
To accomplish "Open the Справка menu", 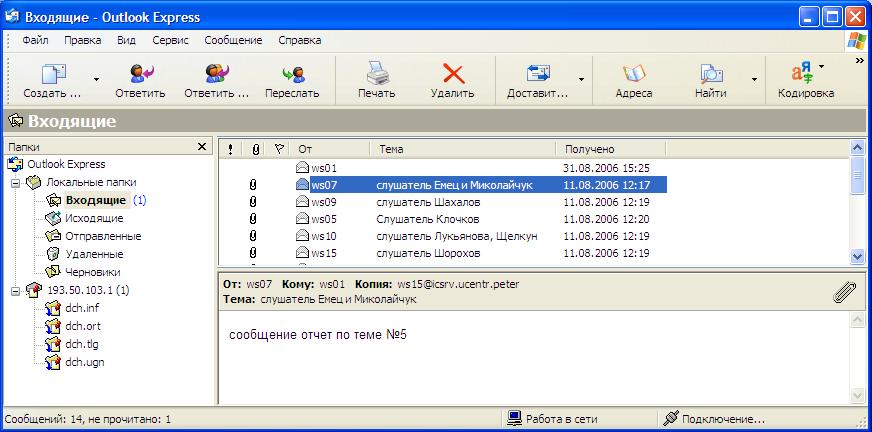I will [x=300, y=40].
